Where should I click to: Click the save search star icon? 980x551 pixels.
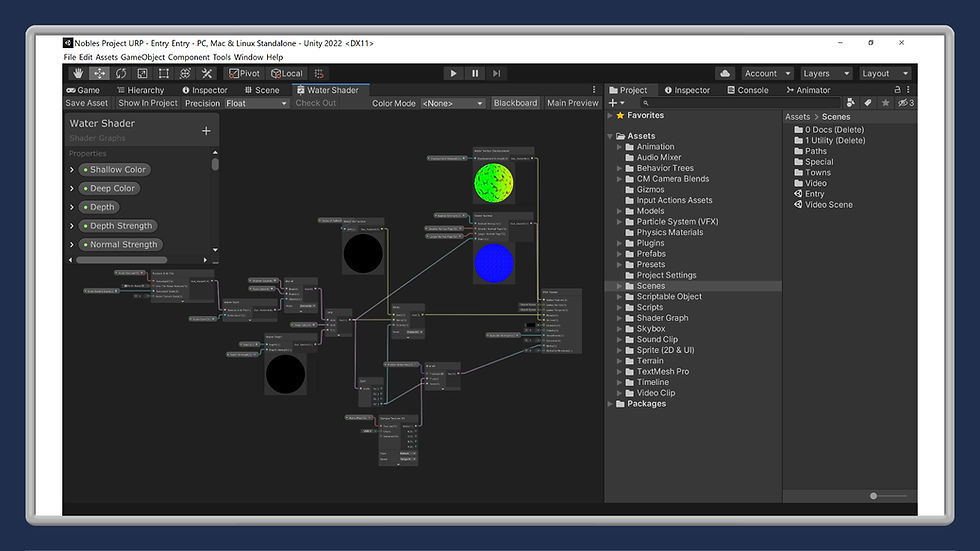click(885, 103)
